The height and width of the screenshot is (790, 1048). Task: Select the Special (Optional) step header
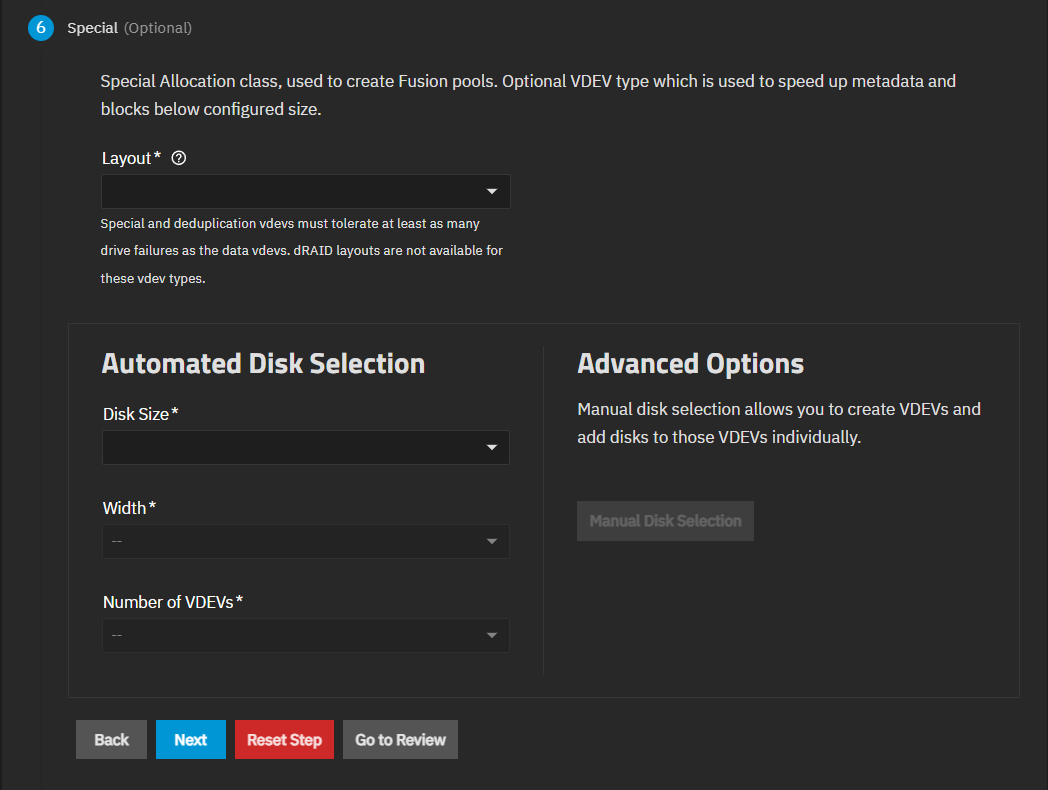(130, 28)
